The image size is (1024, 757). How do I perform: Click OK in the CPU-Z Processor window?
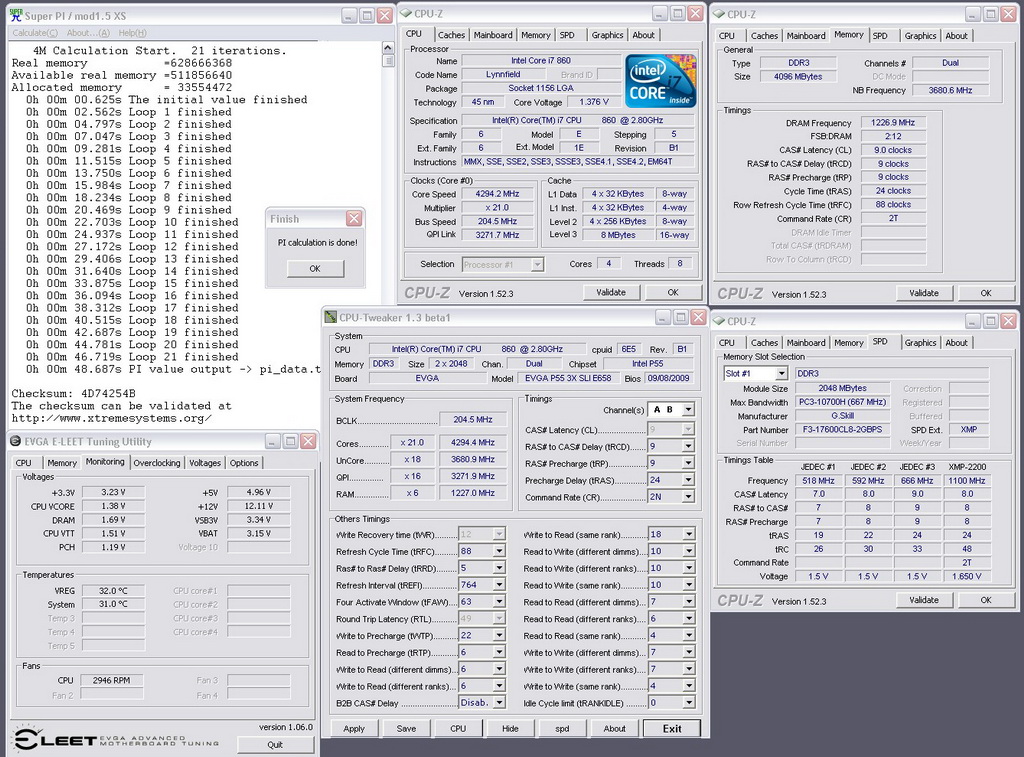[x=673, y=293]
